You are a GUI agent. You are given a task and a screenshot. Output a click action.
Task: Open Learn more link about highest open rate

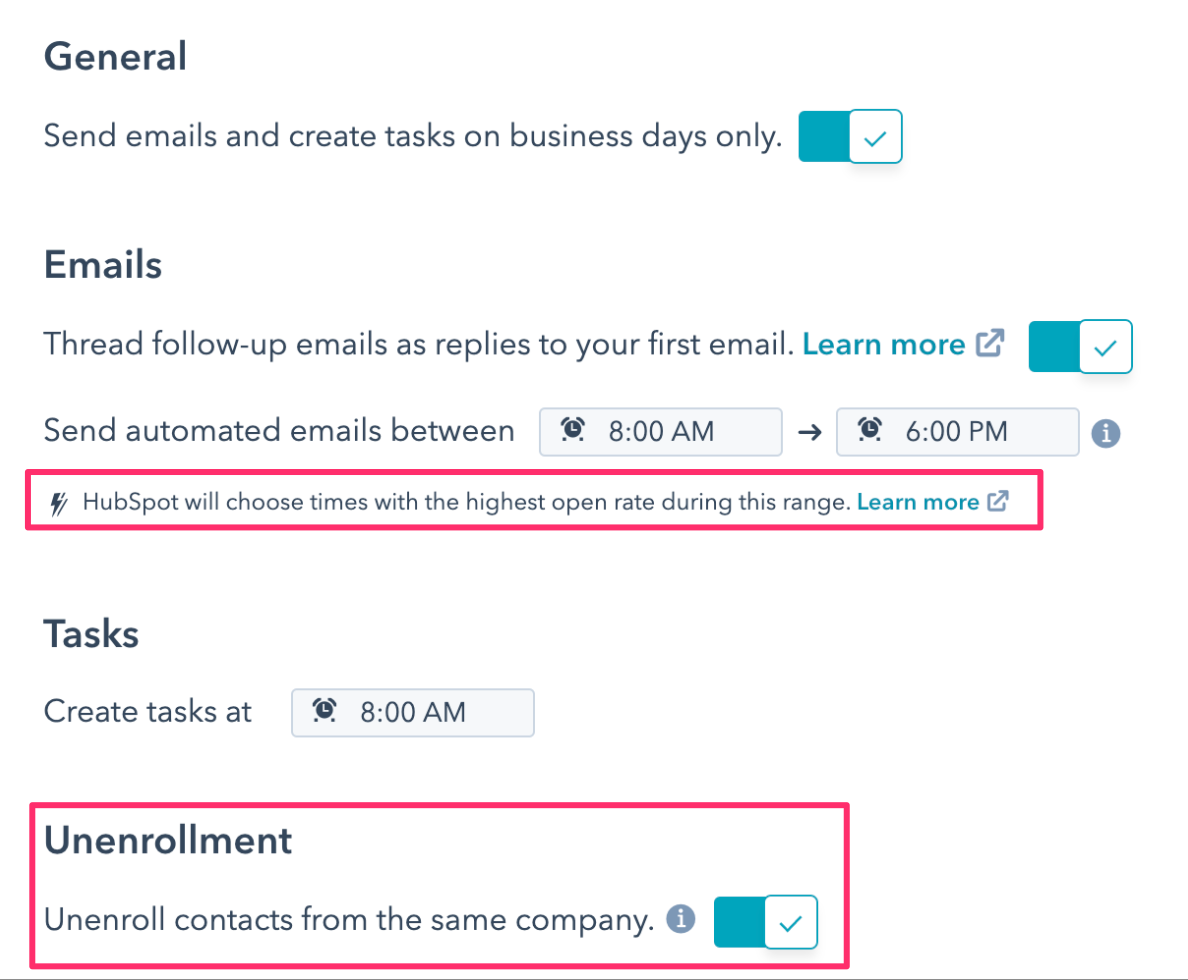click(917, 502)
